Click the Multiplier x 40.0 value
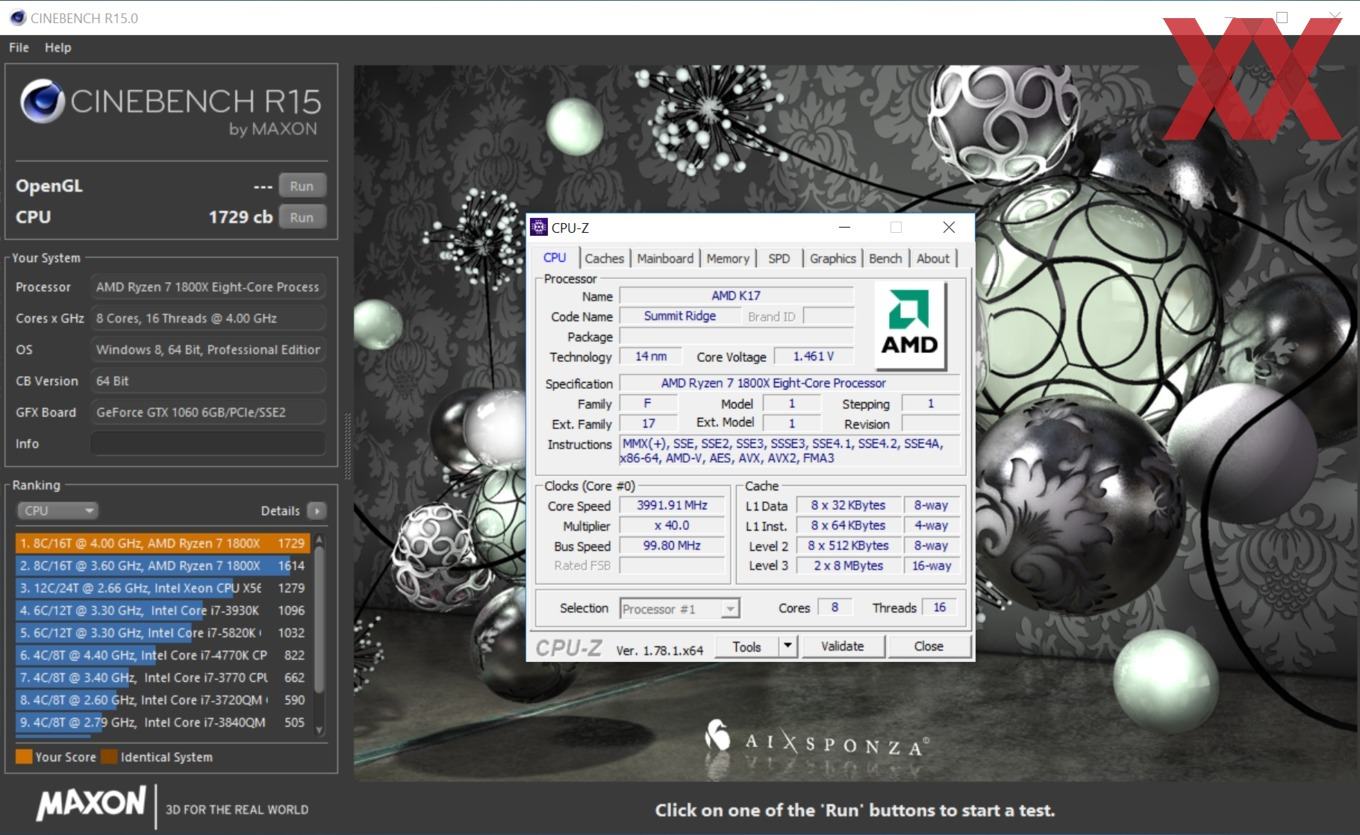Viewport: 1360px width, 835px height. click(x=674, y=525)
